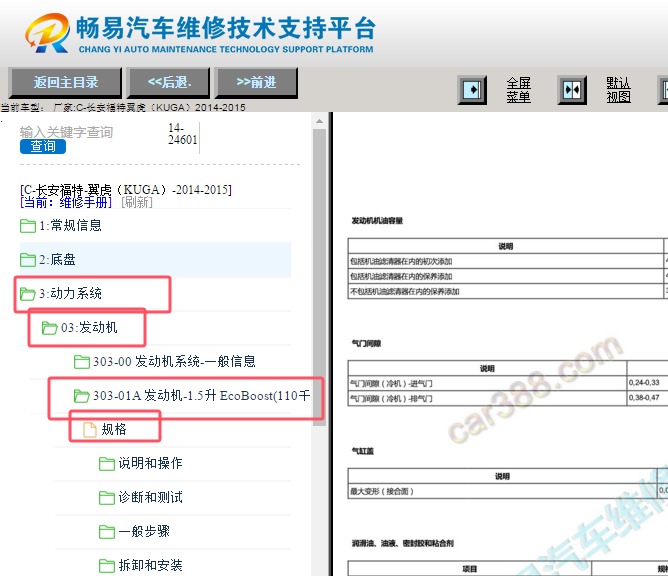This screenshot has width=668, height=576.
Task: Click the folder icon beside 拆卸和安装
Action: (x=107, y=566)
